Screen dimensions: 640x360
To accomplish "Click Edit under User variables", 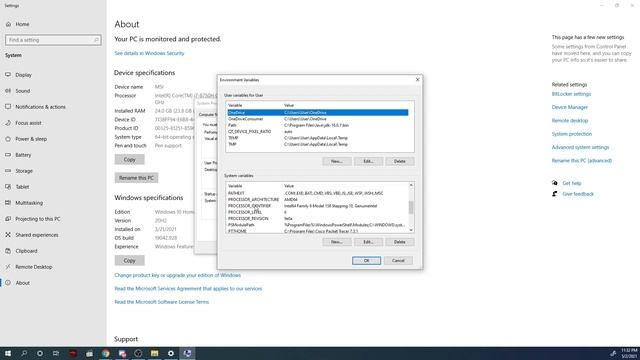I will (368, 161).
